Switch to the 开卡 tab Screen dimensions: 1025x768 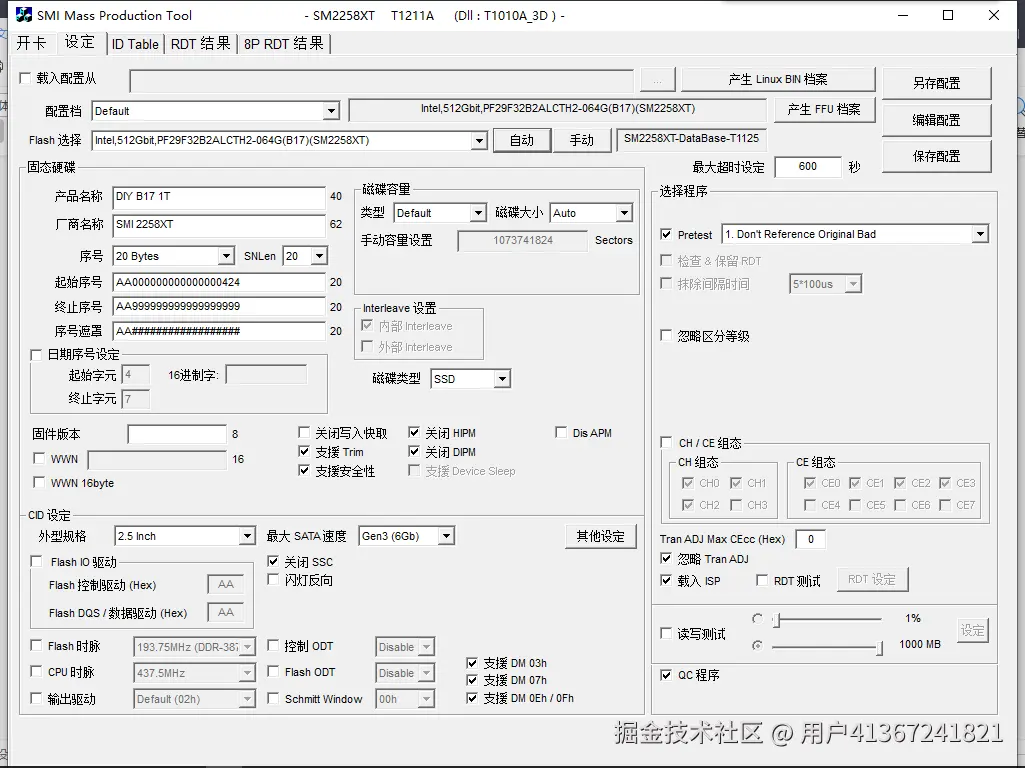[x=31, y=43]
